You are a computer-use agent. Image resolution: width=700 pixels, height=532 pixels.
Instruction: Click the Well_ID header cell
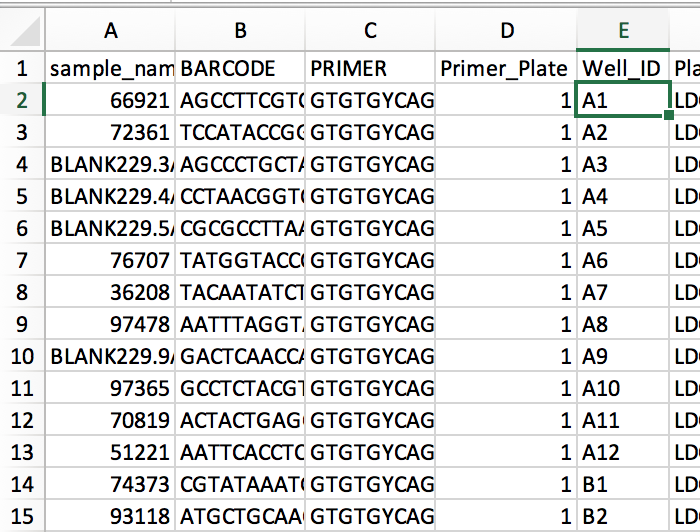coord(623,68)
